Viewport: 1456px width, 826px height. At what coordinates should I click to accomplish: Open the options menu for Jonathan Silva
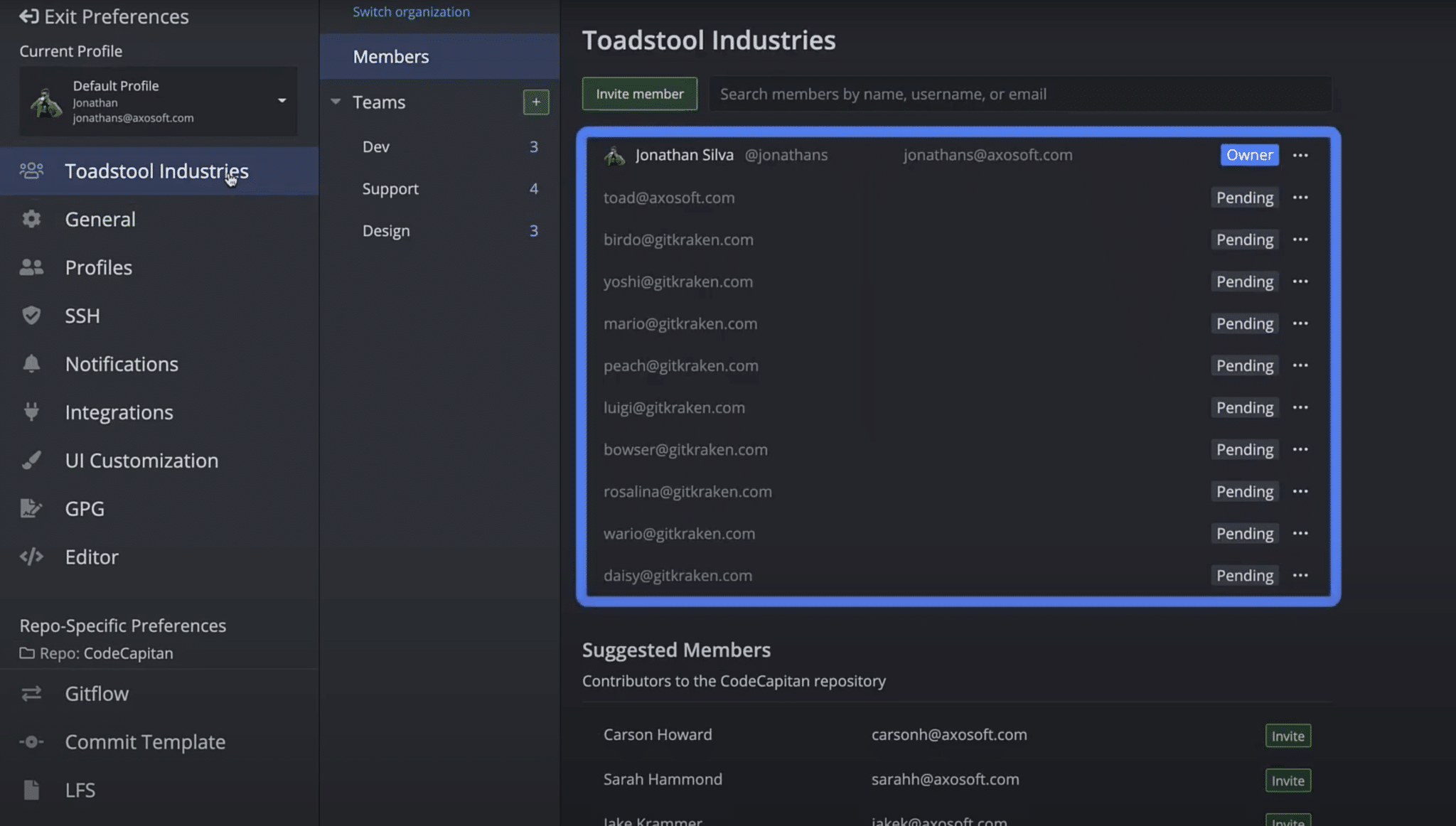click(1302, 155)
